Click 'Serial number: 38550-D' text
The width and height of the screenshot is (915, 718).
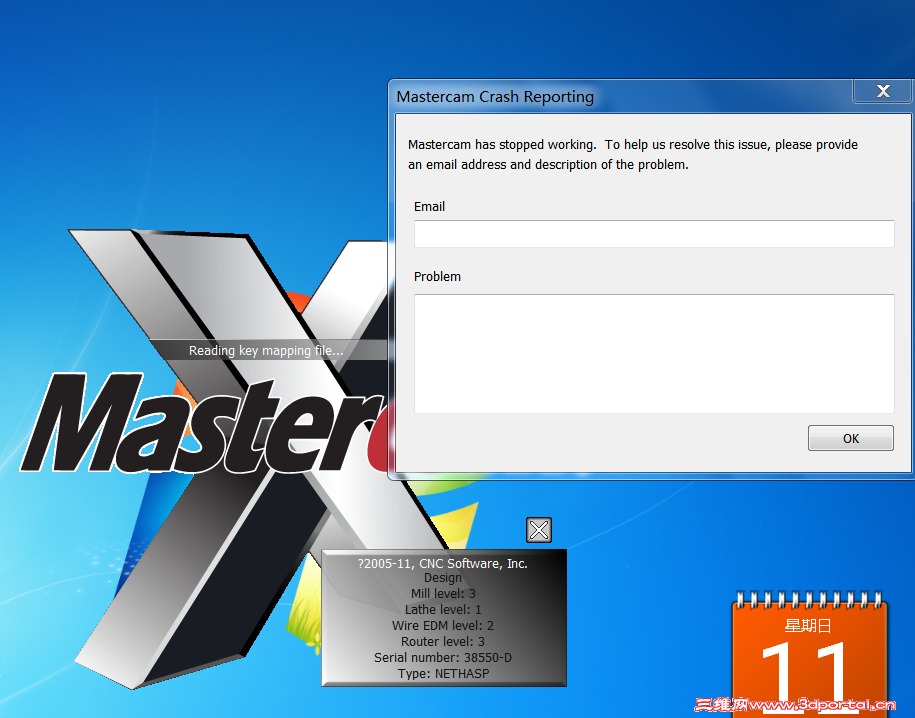coord(442,658)
